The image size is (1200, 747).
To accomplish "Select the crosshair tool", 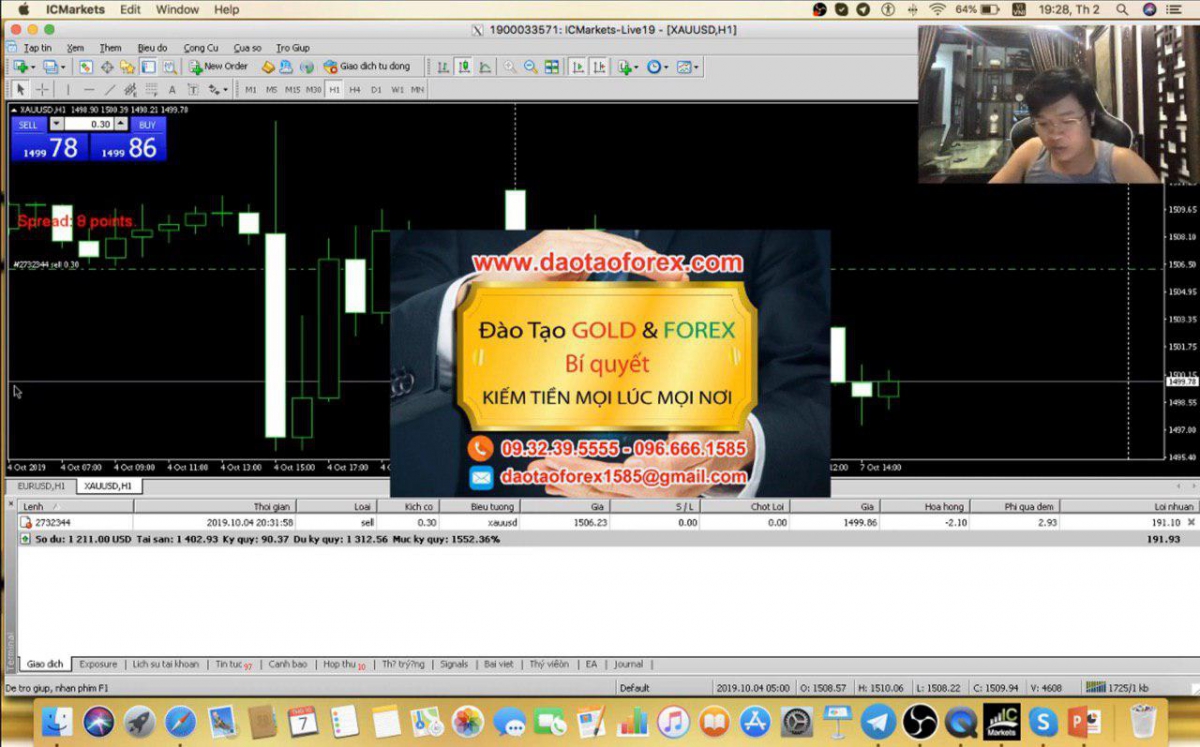I will pos(42,90).
